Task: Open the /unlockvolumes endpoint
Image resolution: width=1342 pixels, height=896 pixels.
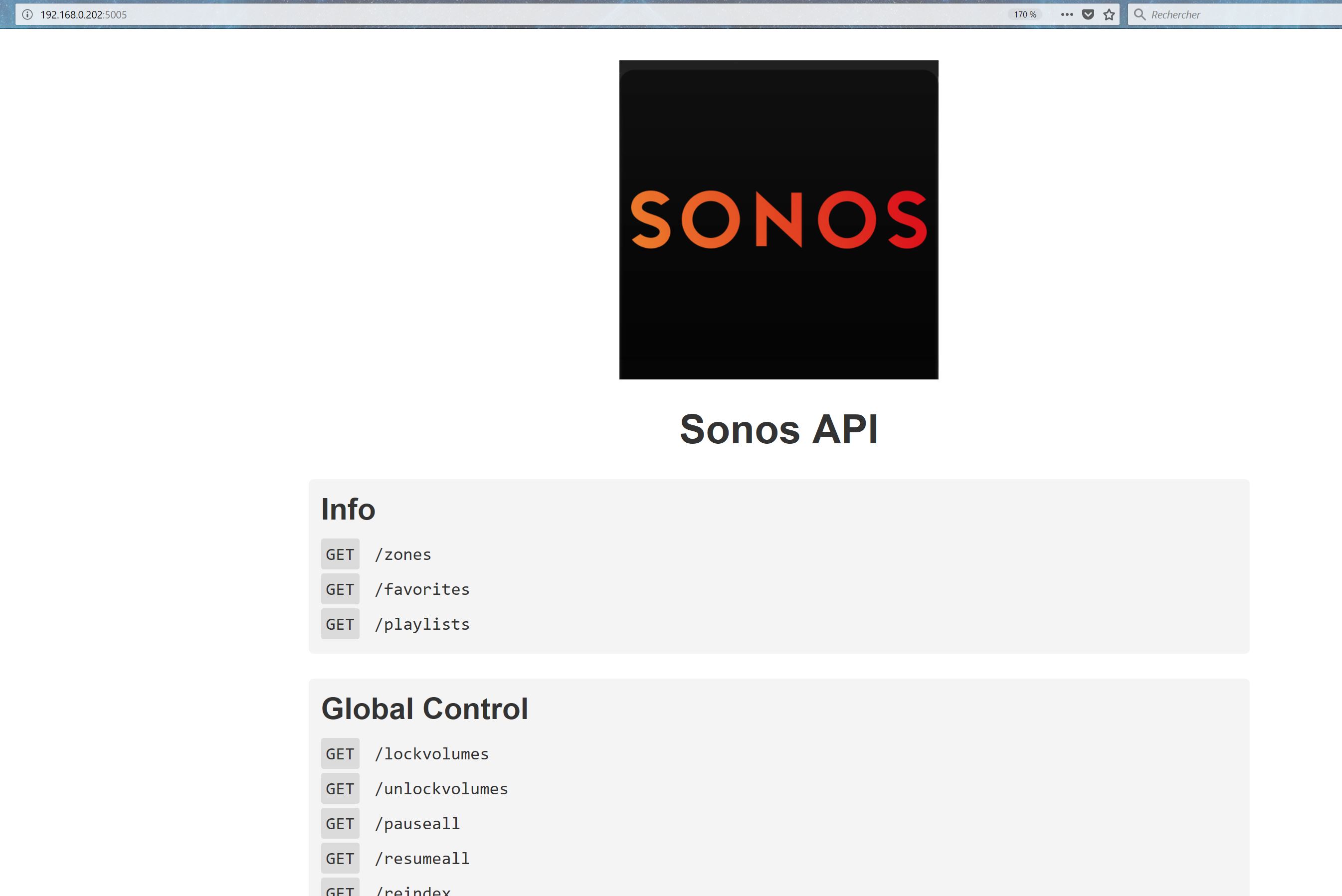Action: [x=441, y=789]
